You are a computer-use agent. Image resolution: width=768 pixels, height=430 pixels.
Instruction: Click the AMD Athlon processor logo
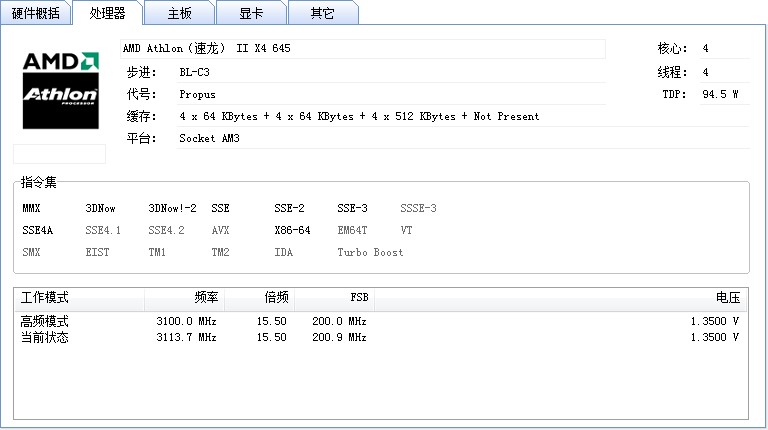(x=60, y=90)
